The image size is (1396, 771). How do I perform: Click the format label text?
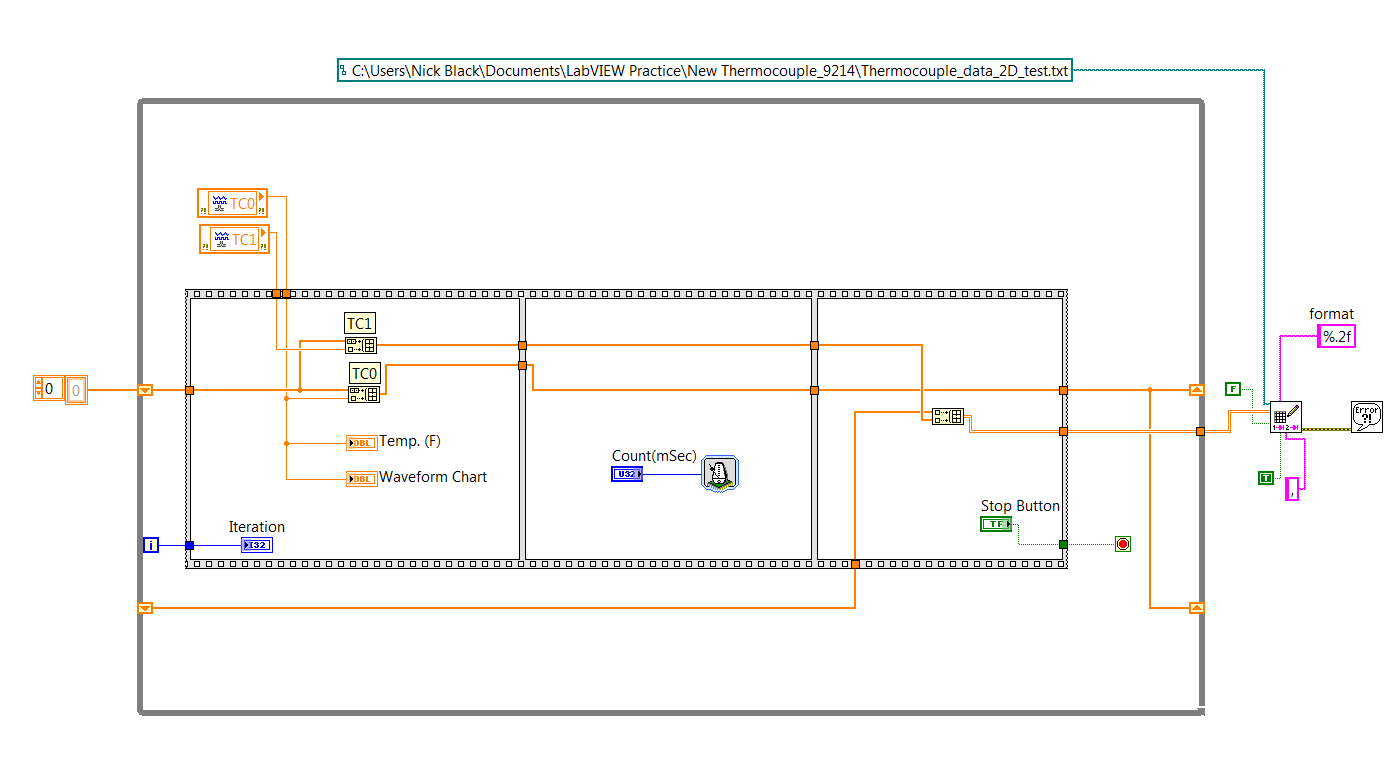[1331, 314]
